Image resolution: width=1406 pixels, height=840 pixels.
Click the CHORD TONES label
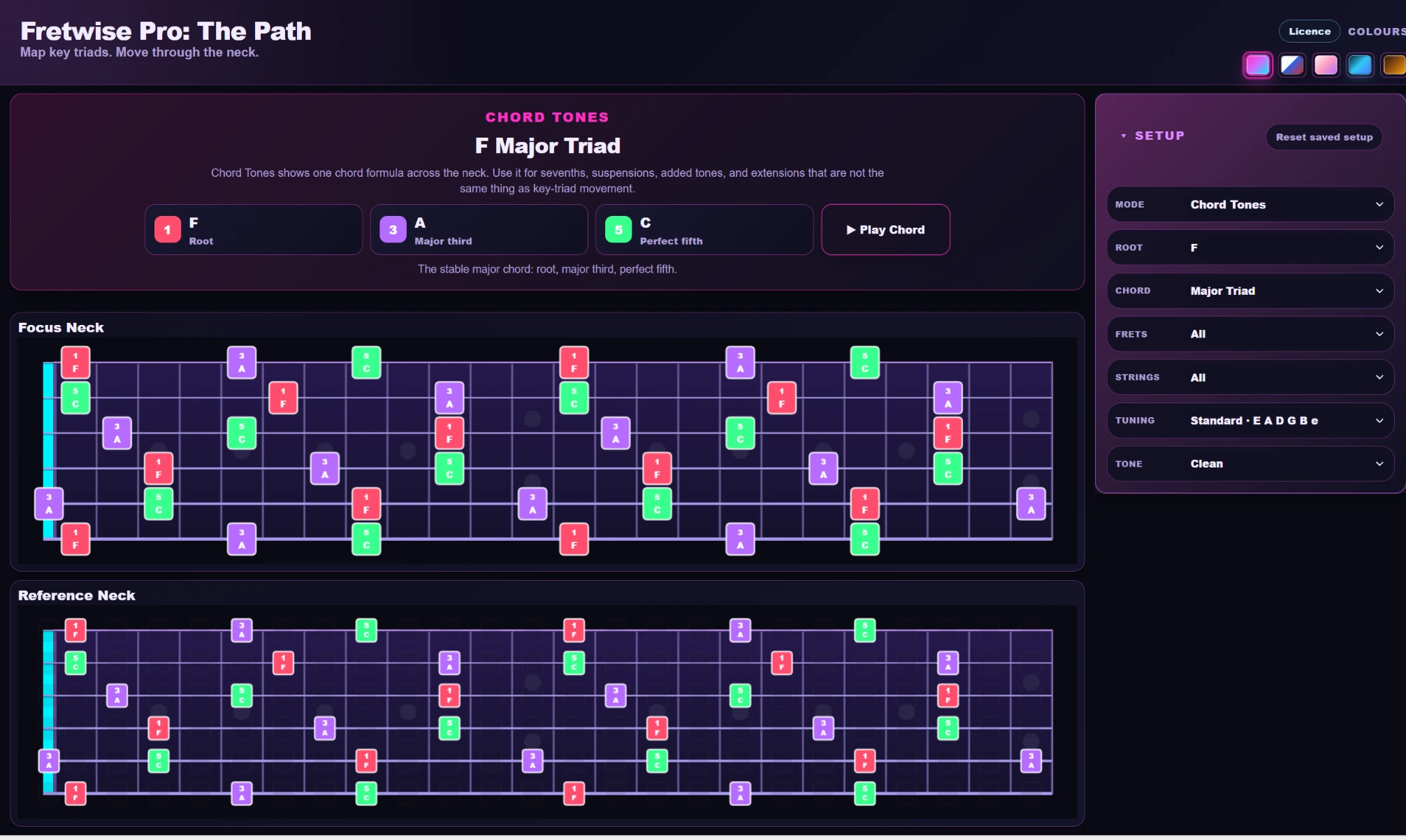click(547, 117)
